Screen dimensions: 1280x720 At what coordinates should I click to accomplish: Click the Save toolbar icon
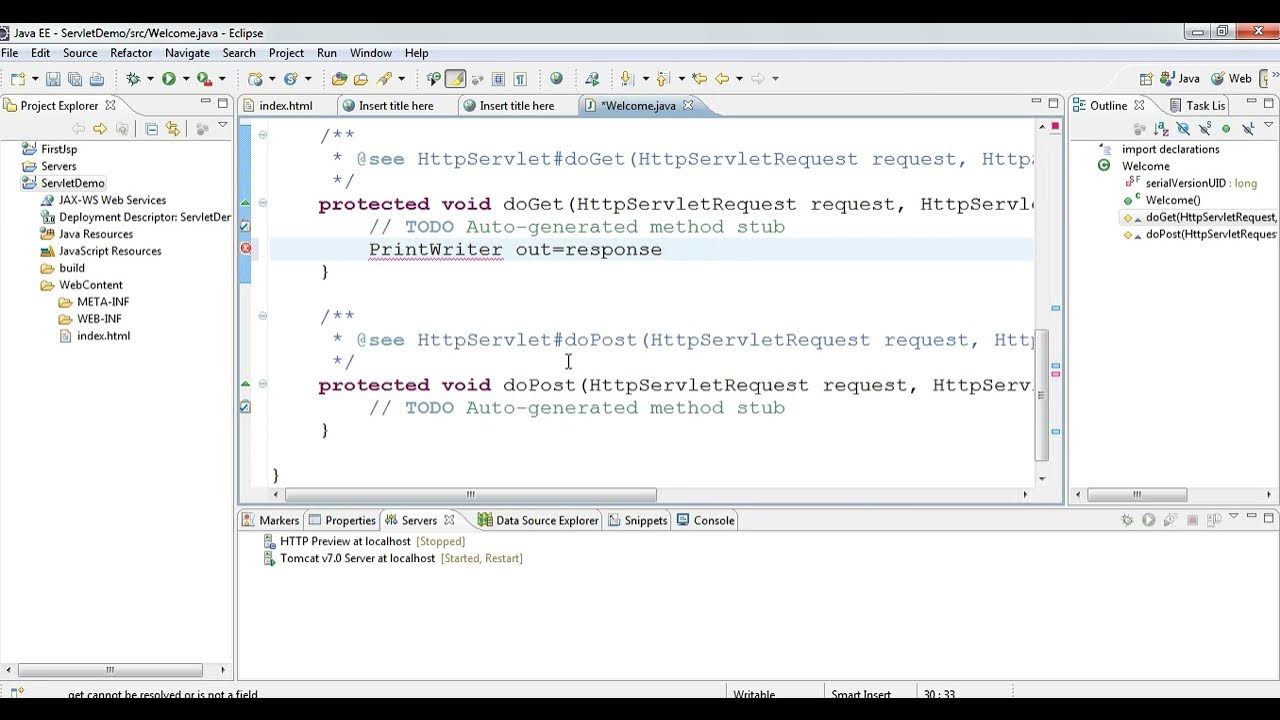[x=53, y=78]
